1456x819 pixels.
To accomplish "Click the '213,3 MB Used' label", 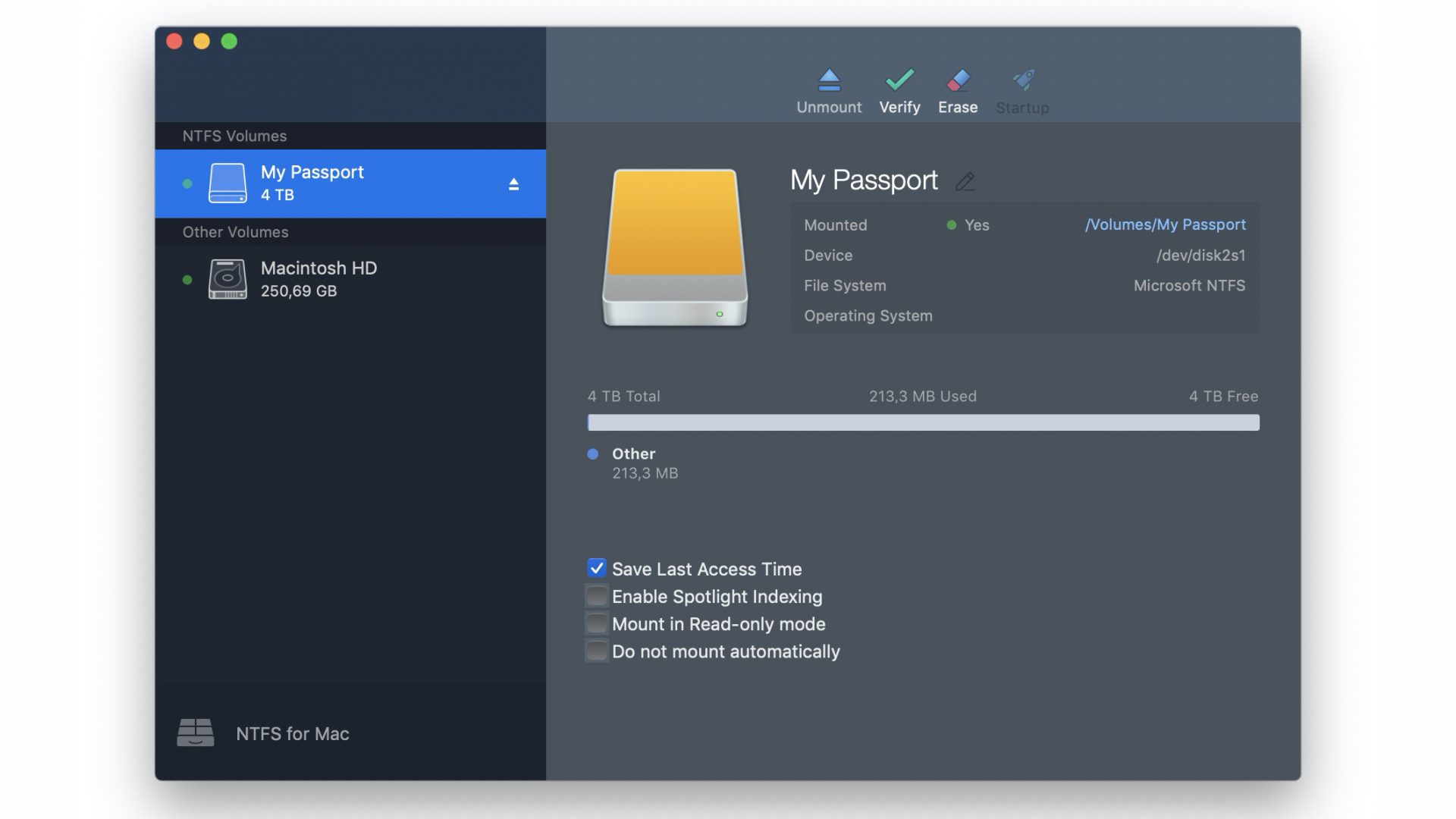I will pos(922,396).
